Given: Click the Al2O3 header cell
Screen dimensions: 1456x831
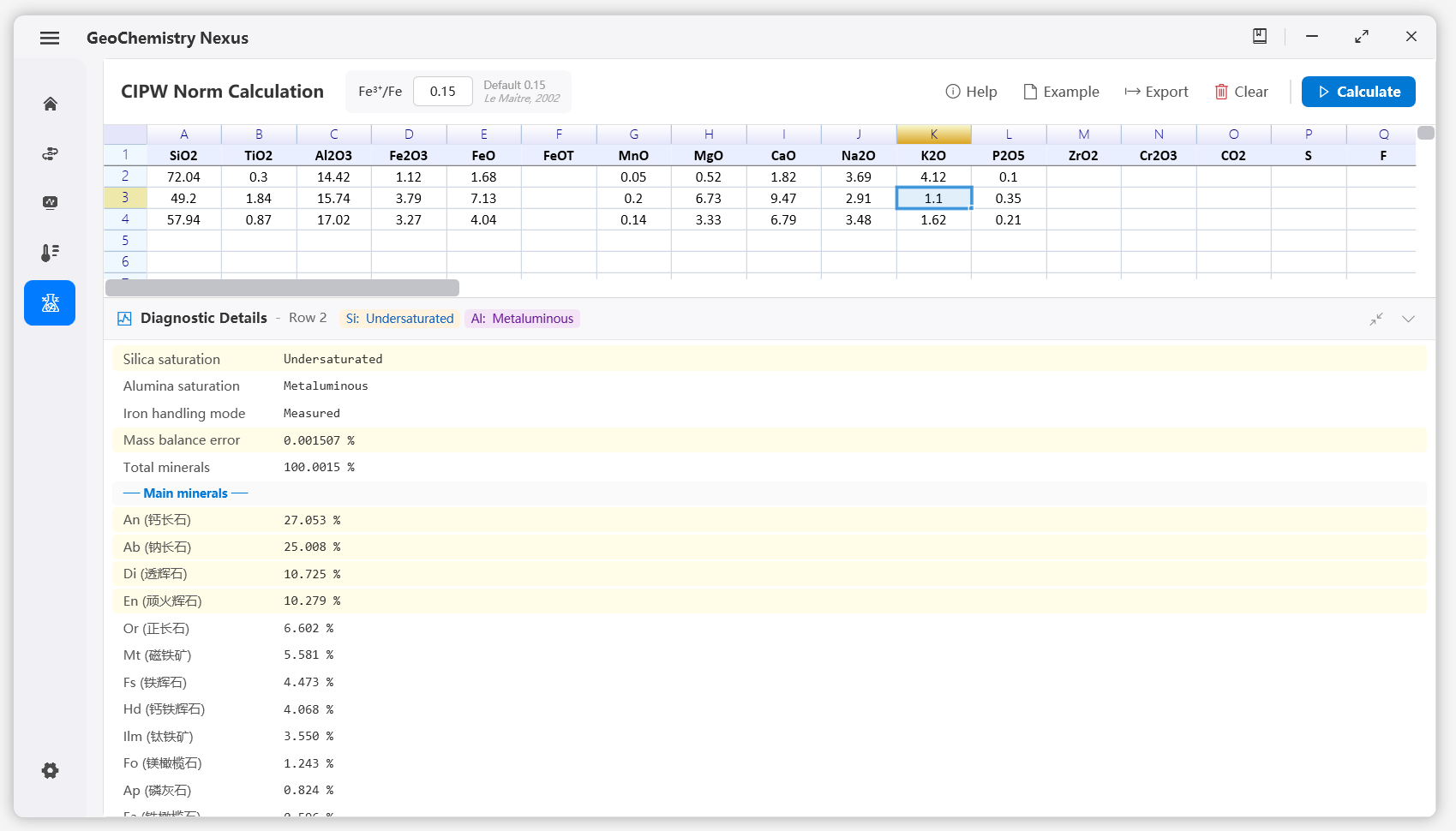Looking at the screenshot, I should click(333, 155).
